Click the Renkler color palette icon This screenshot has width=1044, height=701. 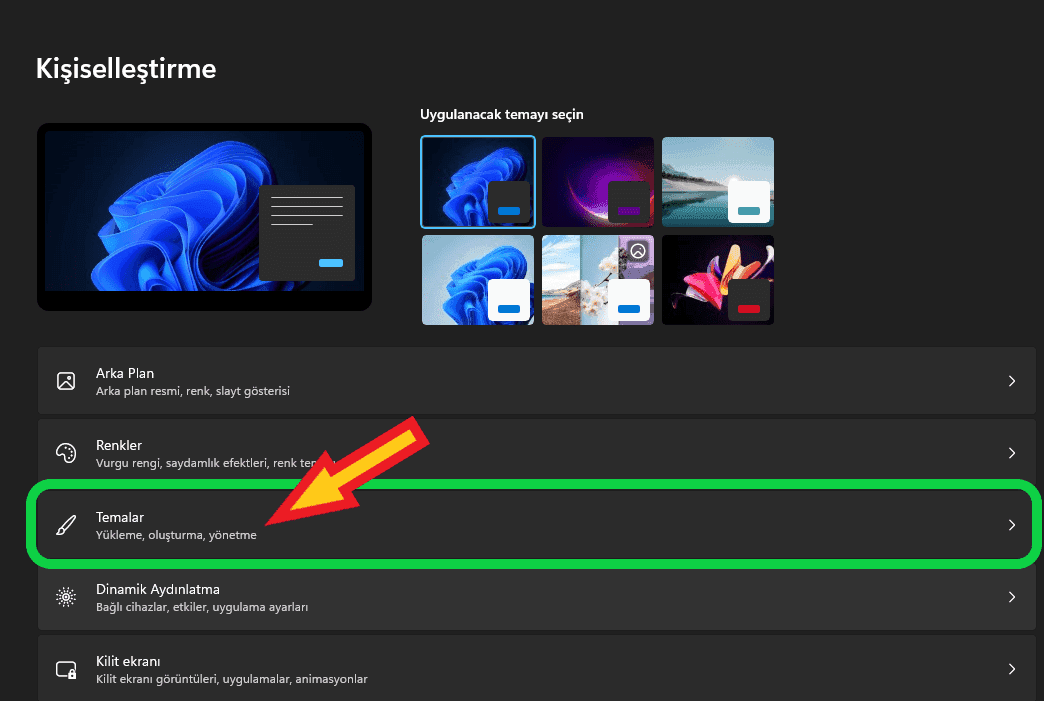[66, 453]
